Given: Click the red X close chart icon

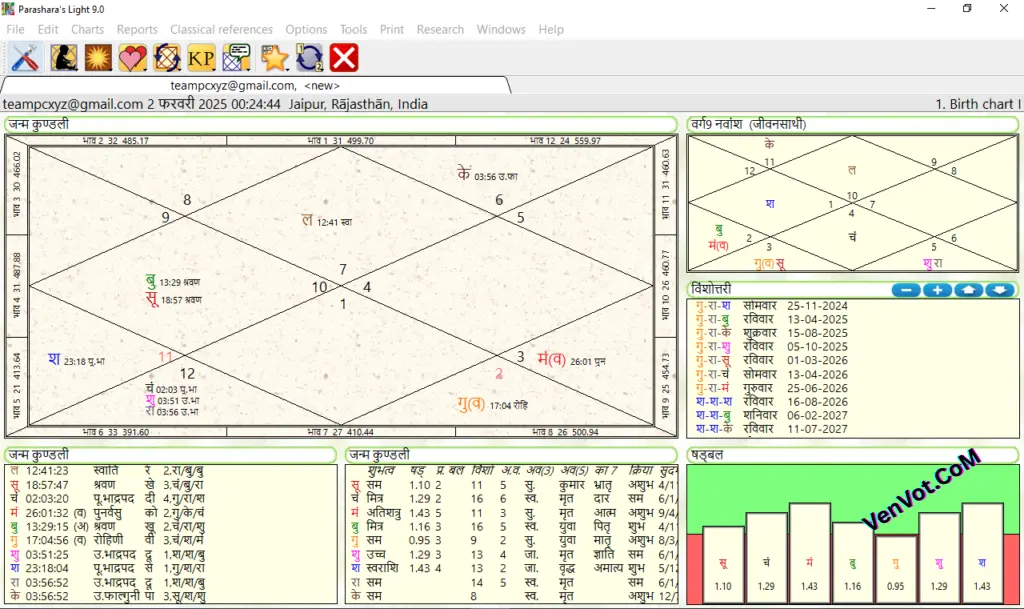Looking at the screenshot, I should [x=344, y=58].
